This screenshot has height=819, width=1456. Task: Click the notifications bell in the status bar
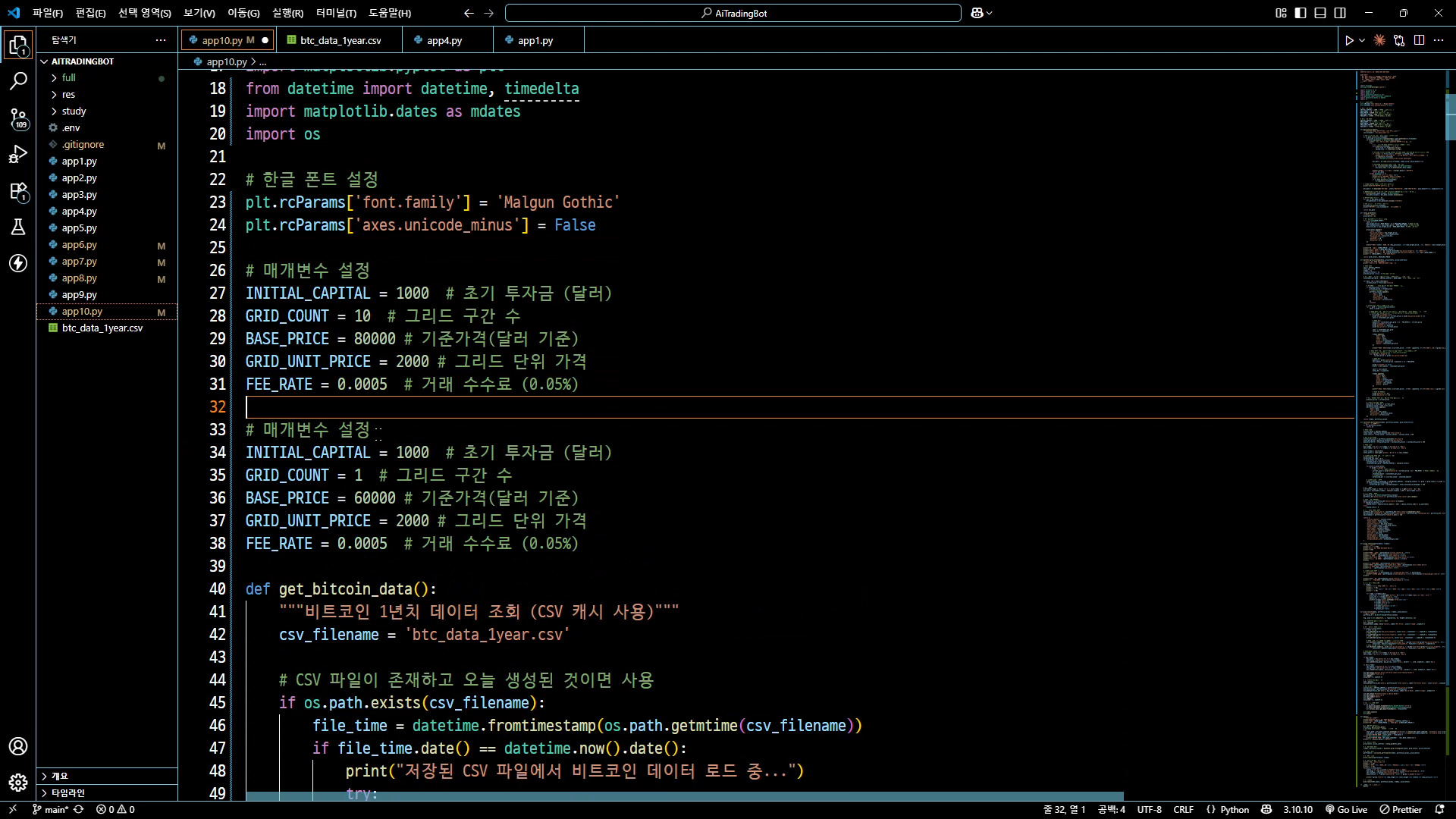tap(1440, 809)
